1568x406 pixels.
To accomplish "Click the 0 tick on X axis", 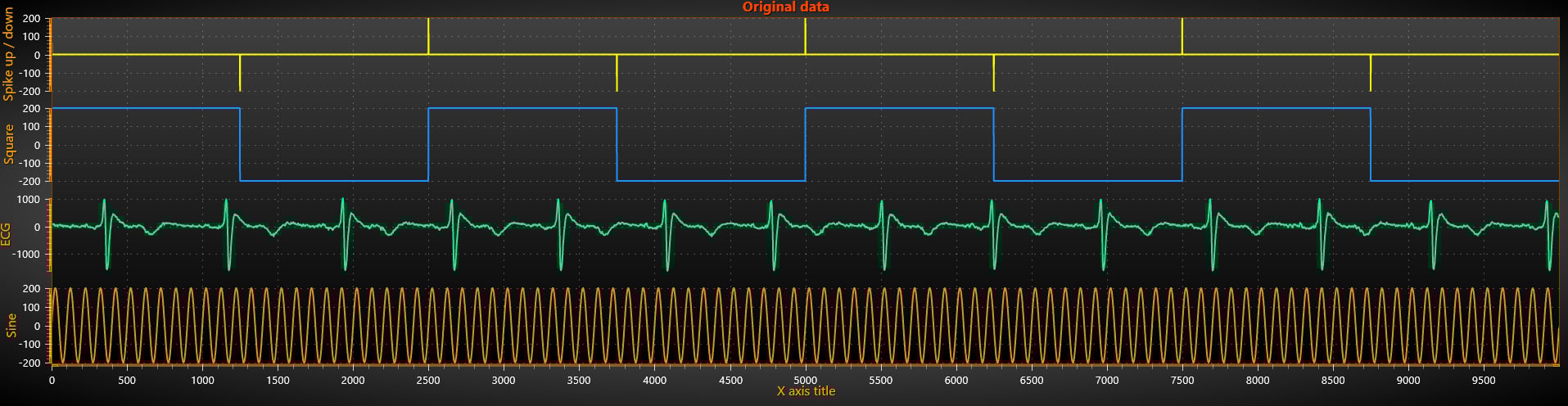I will pos(52,380).
